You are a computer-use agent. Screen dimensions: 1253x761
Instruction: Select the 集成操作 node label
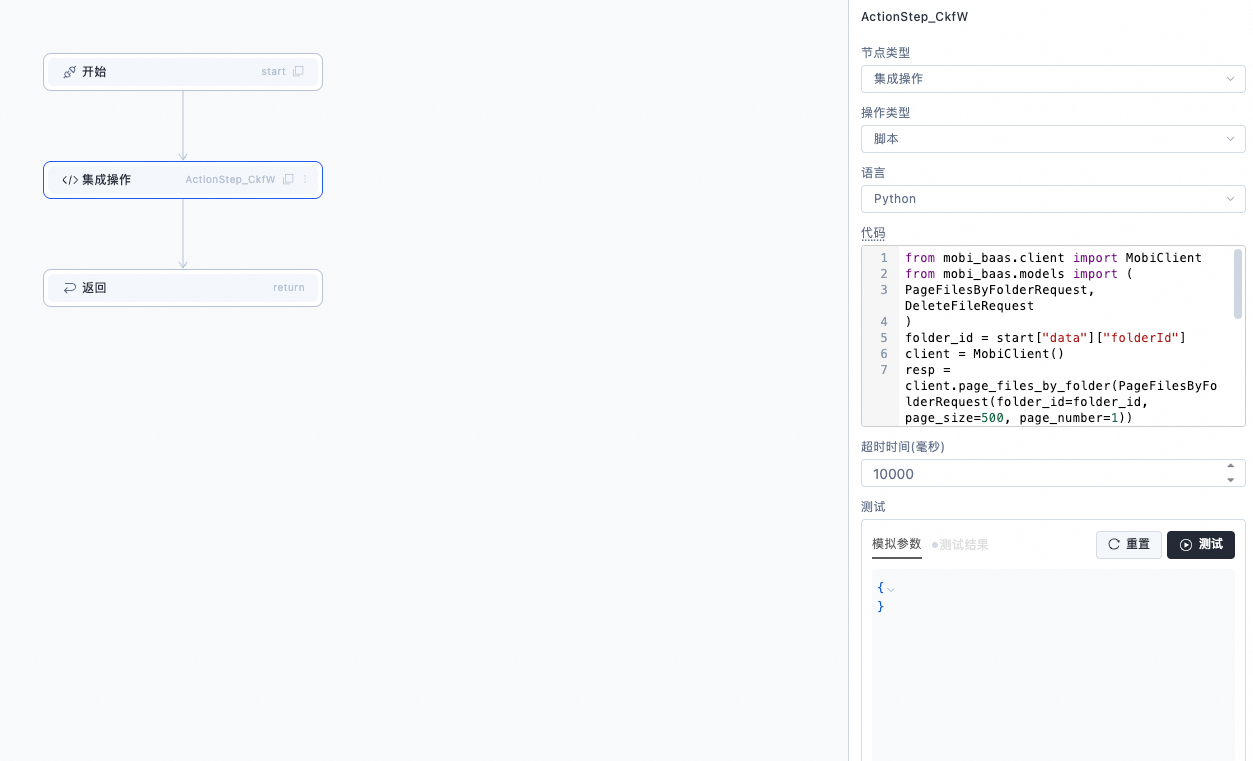tap(106, 180)
